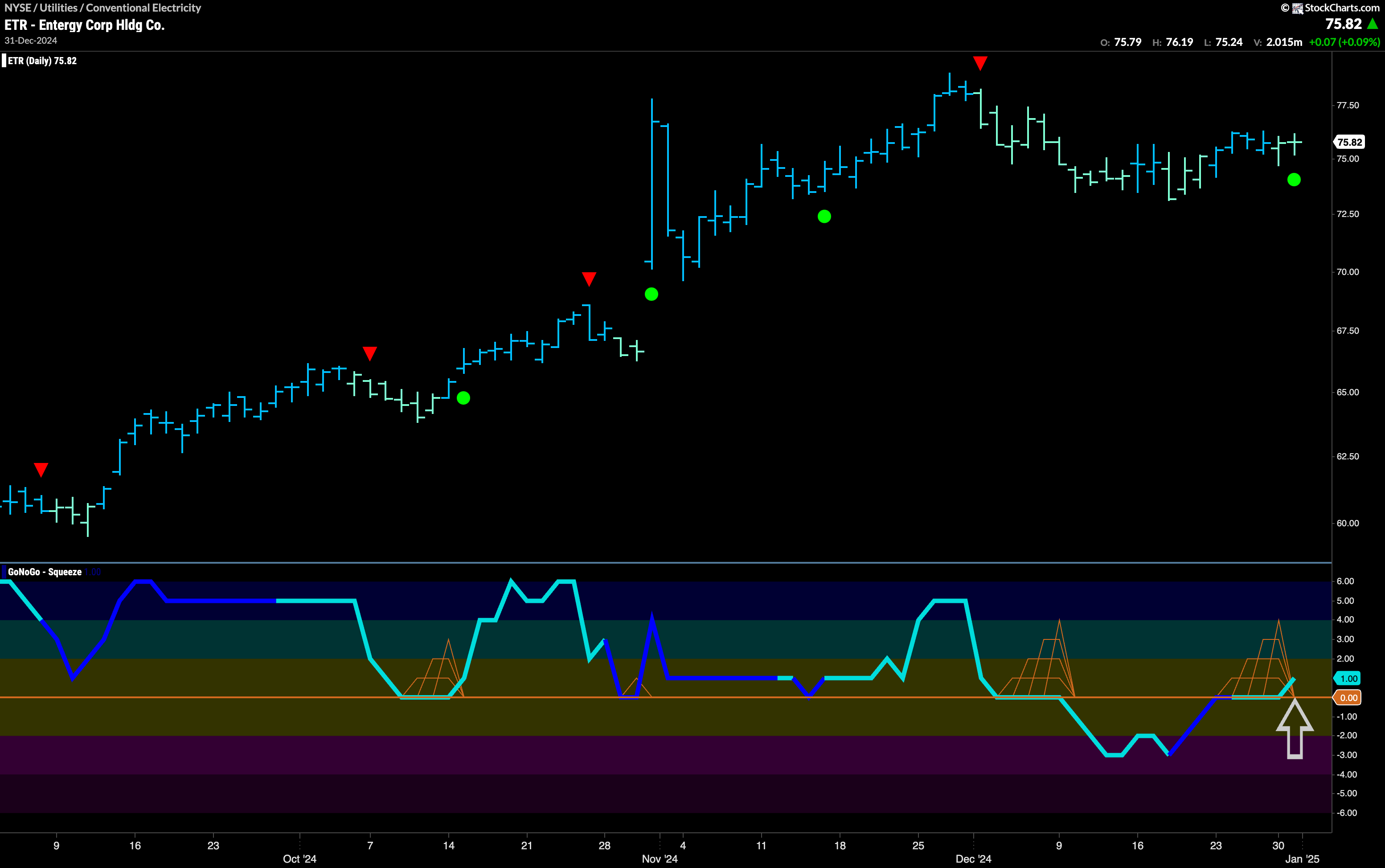This screenshot has height=868, width=1385.
Task: Click the ETR (Daily) 75.82 legend label
Action: tap(42, 61)
